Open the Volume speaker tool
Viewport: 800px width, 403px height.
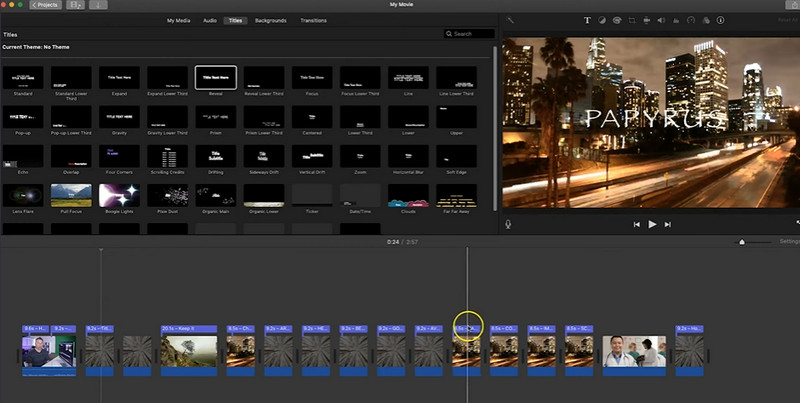(661, 20)
